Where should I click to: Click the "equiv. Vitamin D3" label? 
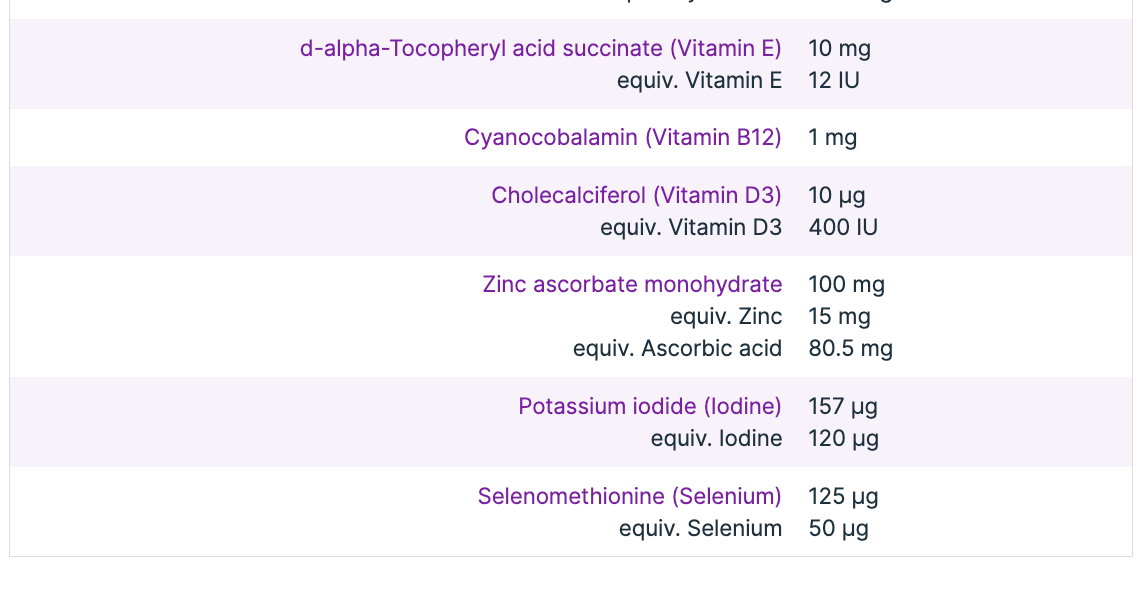coord(691,227)
